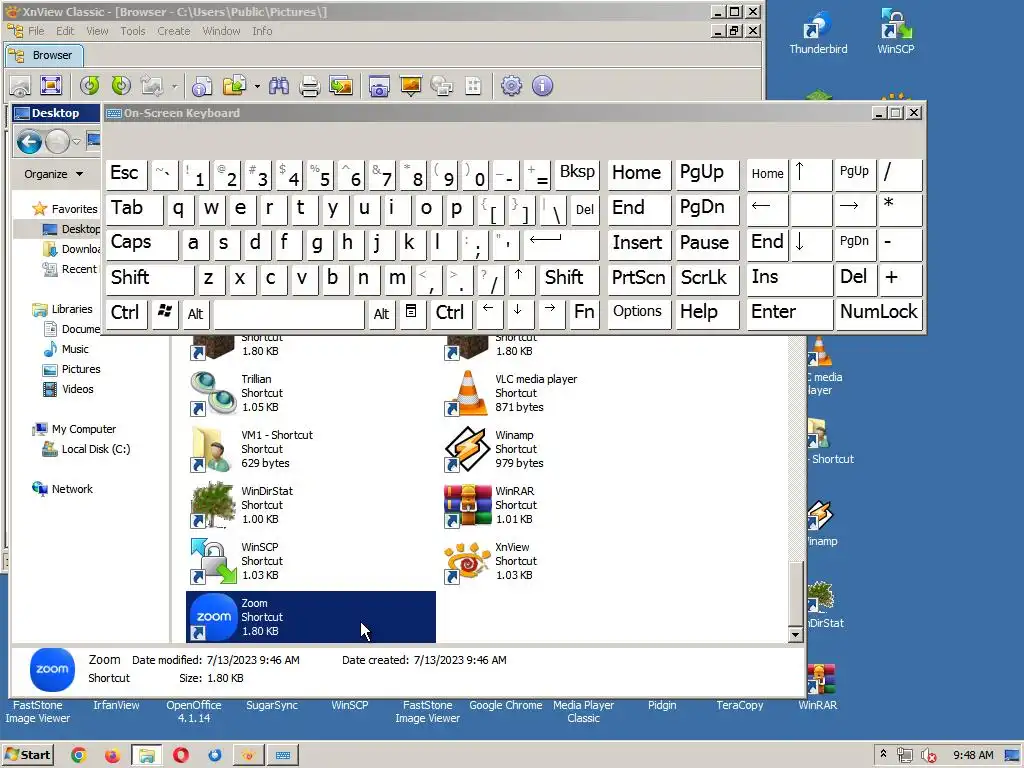Click Help key on On-Screen Keyboard

click(707, 313)
